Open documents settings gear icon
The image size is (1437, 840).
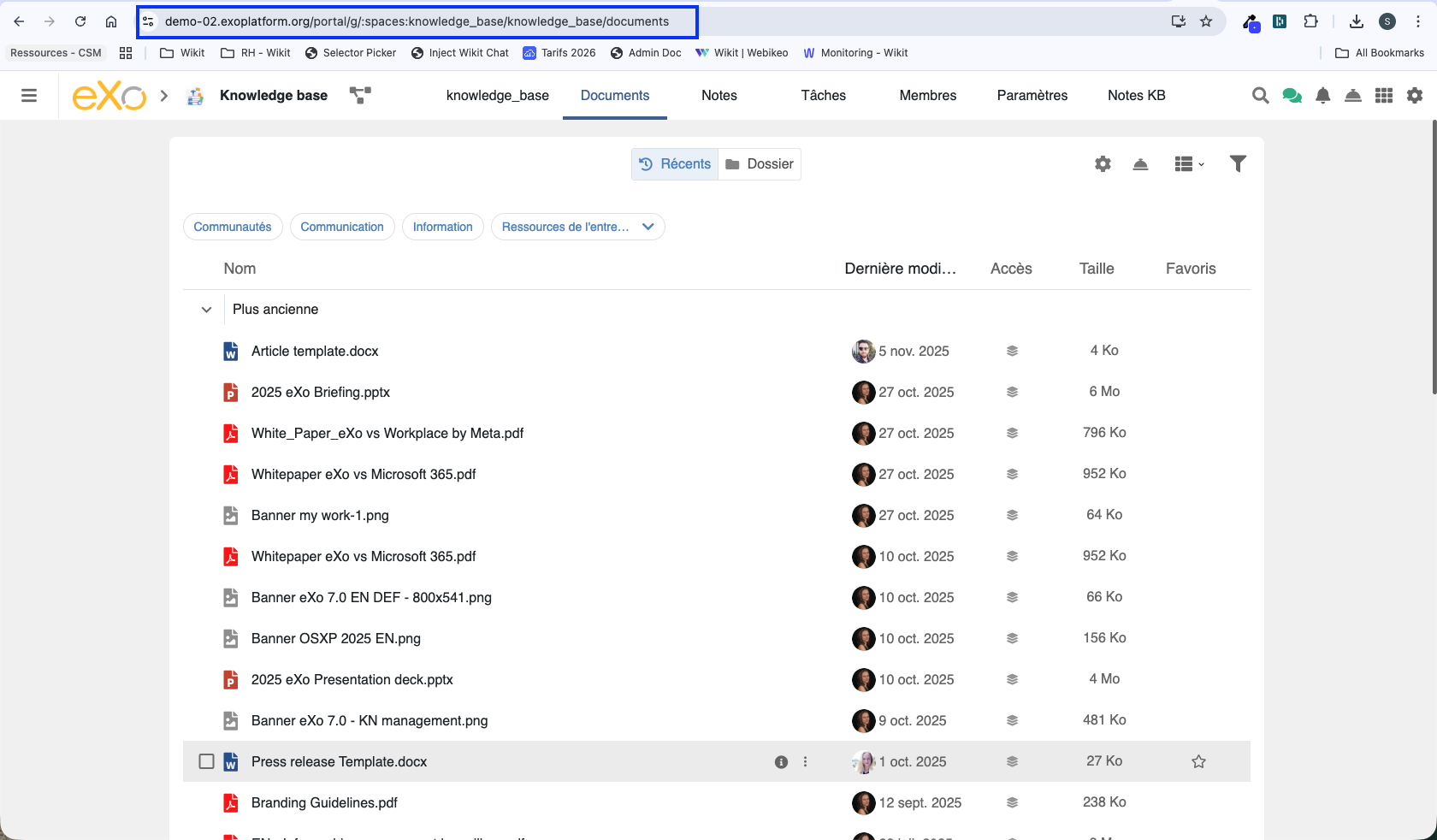point(1103,164)
